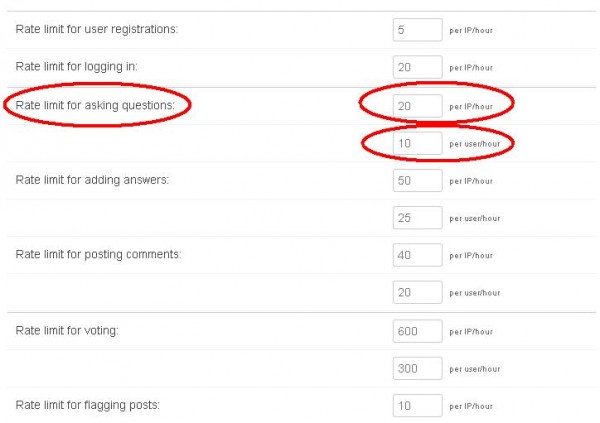This screenshot has height=423, width=600.
Task: Click the voting per user/hour field
Action: pos(418,368)
